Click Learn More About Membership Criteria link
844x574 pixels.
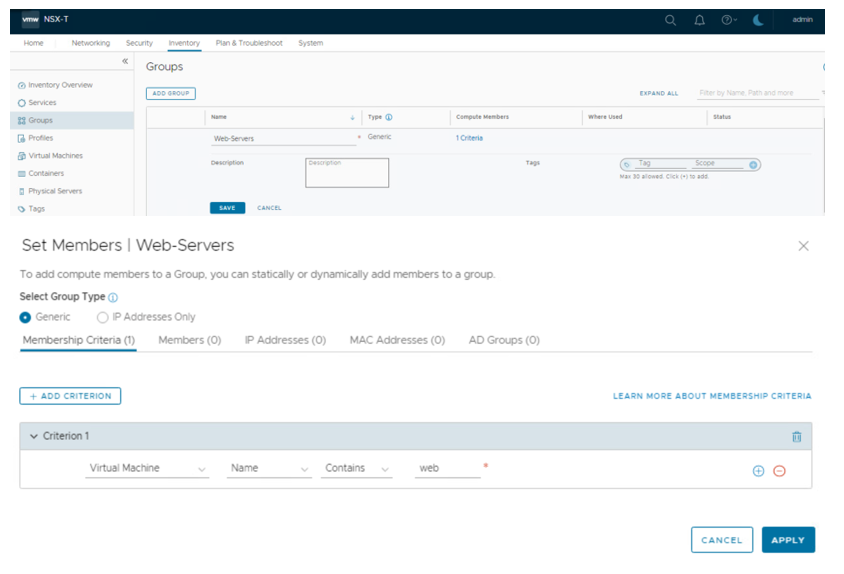711,396
